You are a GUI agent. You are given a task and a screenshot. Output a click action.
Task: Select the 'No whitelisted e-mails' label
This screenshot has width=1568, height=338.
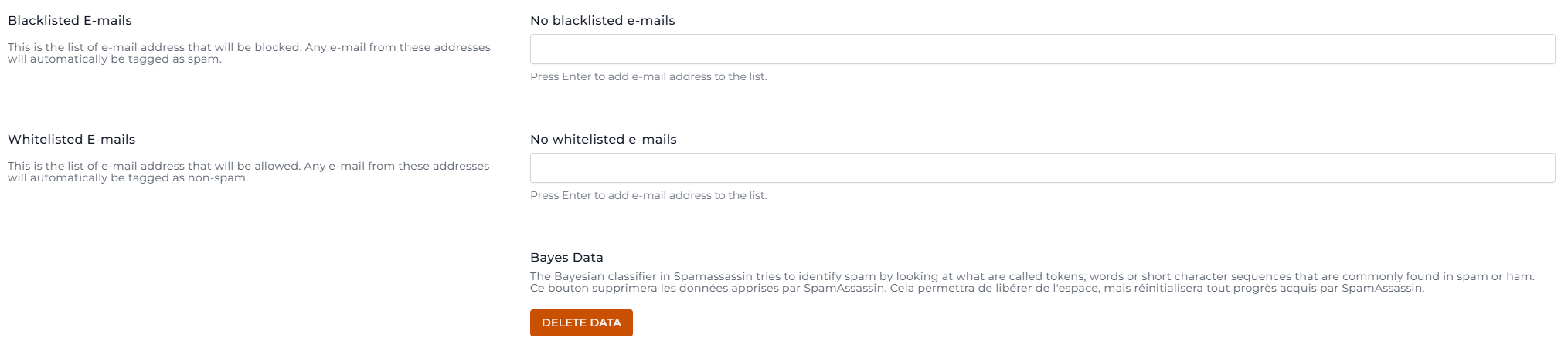603,140
